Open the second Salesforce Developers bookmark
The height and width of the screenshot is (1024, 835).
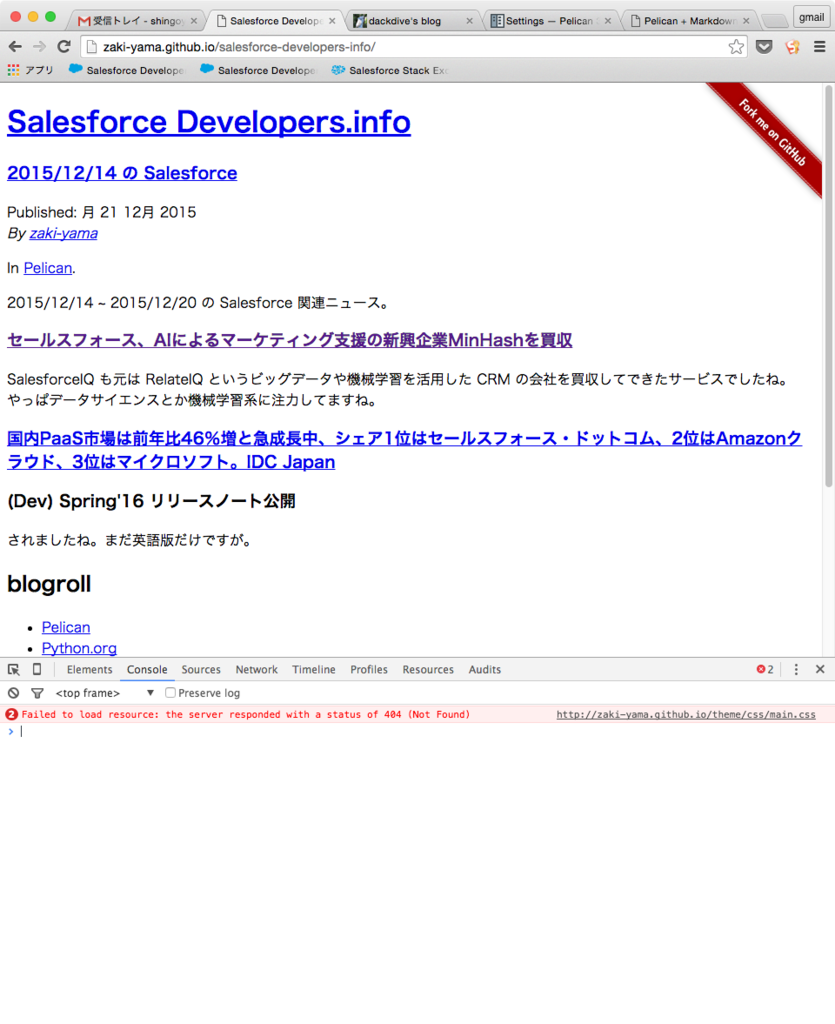(258, 70)
